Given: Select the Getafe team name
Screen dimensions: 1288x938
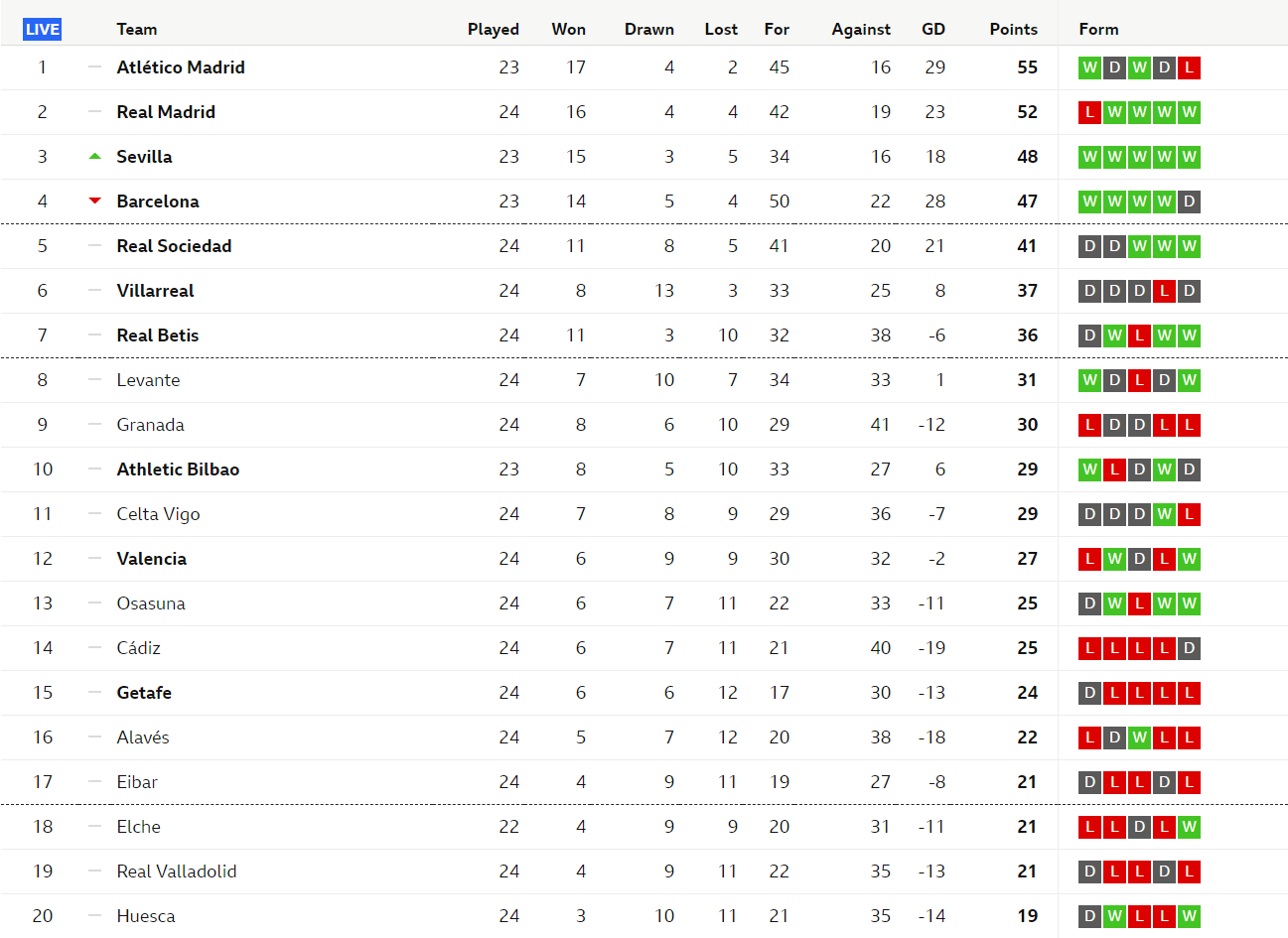Looking at the screenshot, I should coord(144,693).
